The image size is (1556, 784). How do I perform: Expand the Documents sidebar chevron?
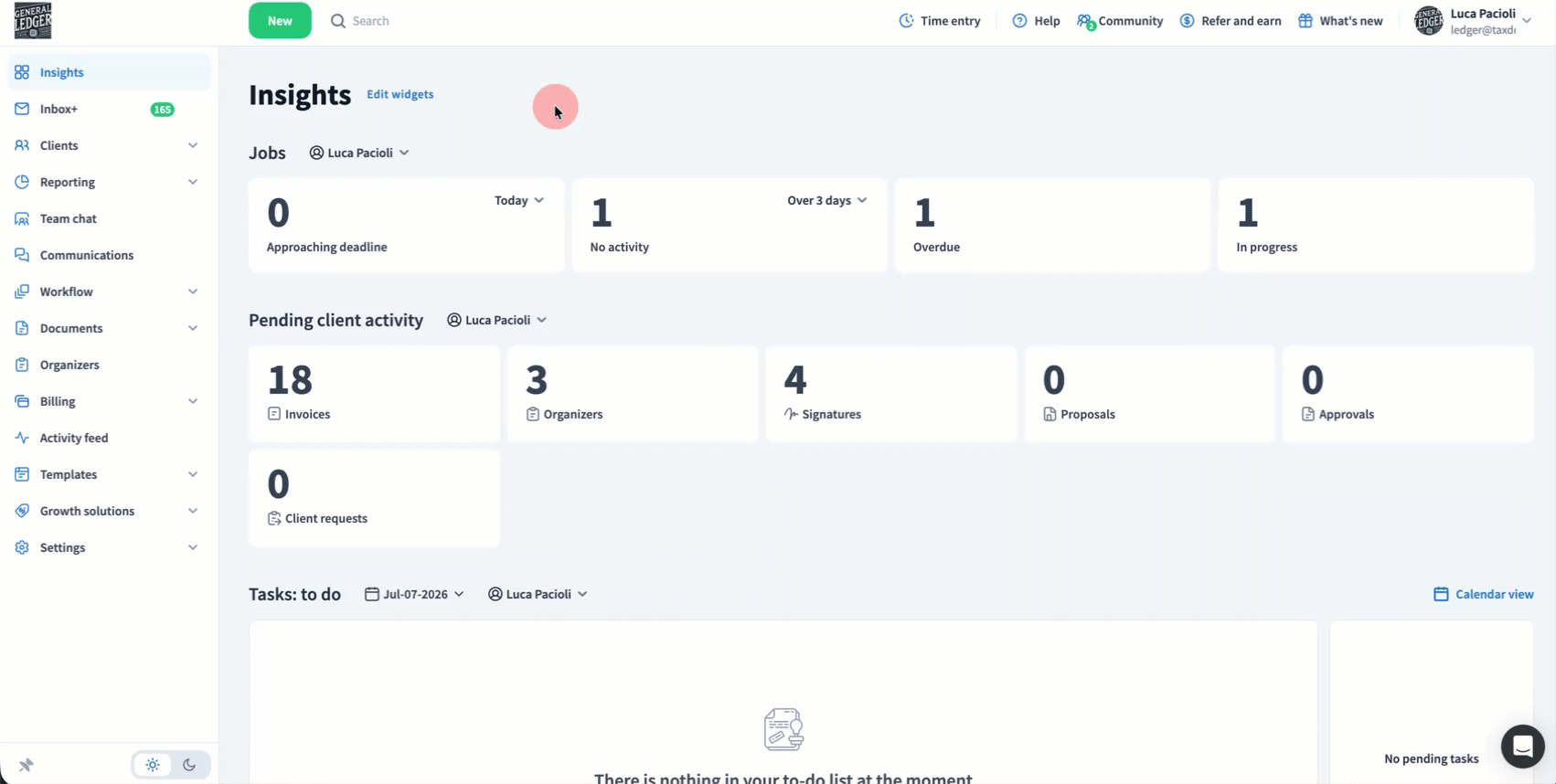193,328
